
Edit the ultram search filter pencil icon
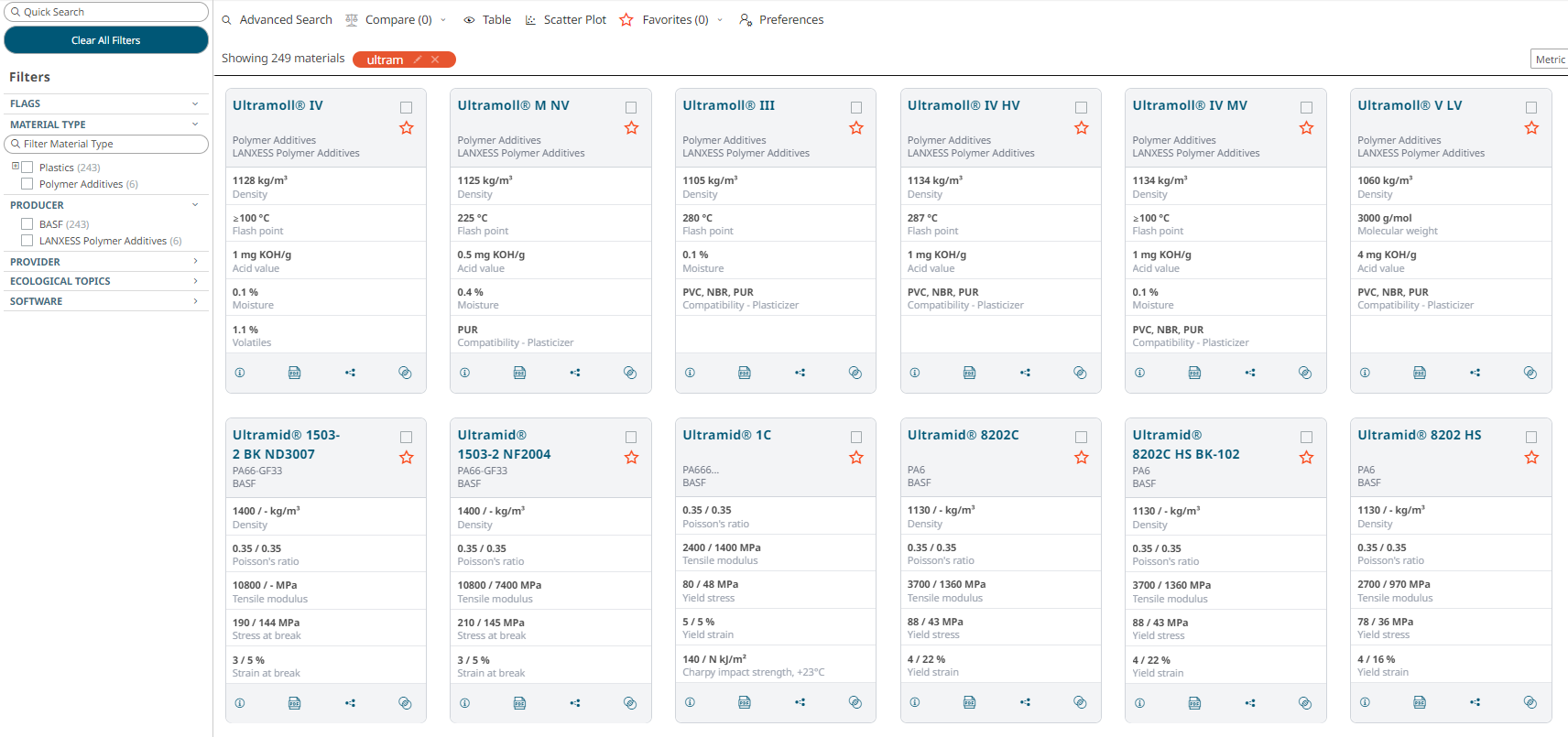[x=418, y=60]
